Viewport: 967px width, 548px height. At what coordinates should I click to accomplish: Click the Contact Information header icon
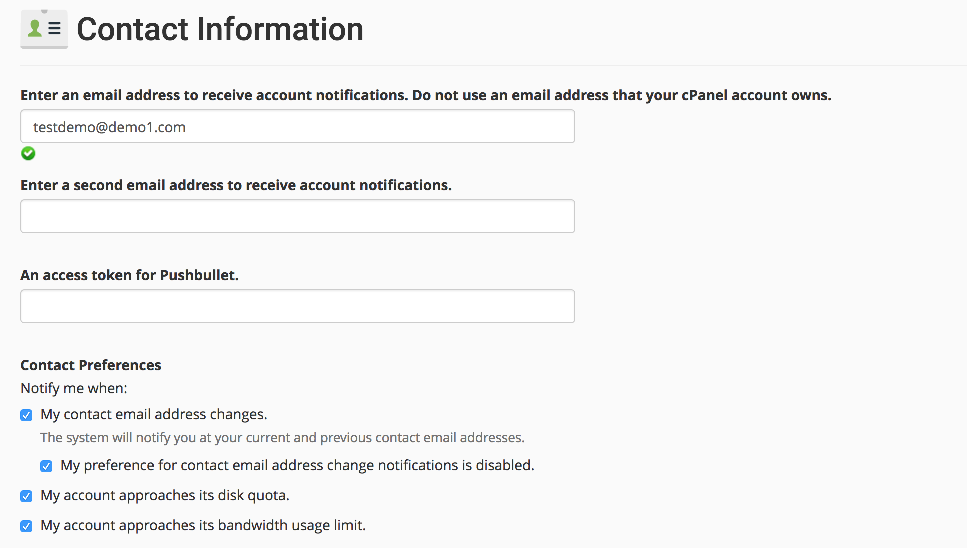click(44, 29)
